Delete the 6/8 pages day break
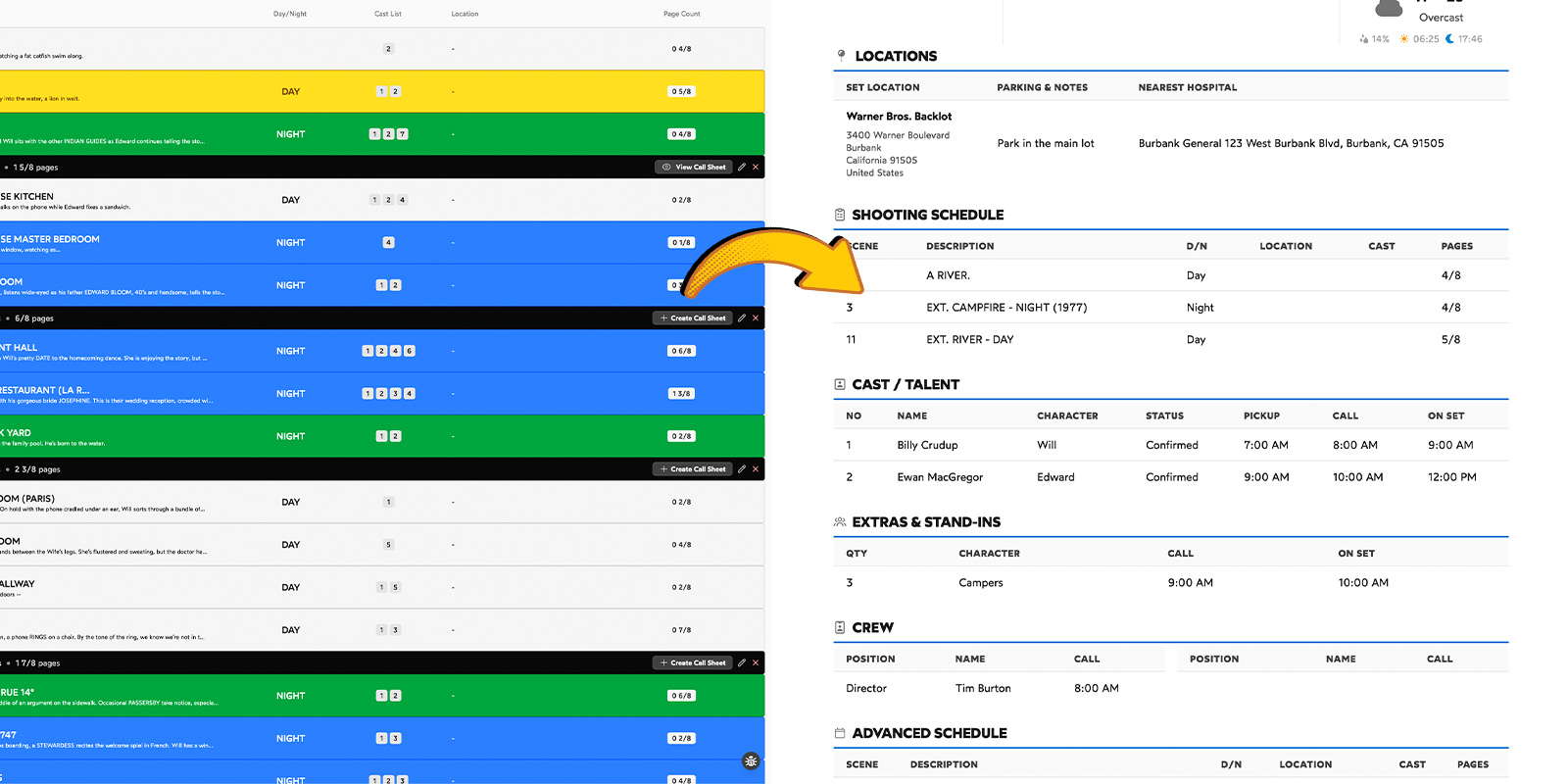The height and width of the screenshot is (784, 1568). [756, 318]
